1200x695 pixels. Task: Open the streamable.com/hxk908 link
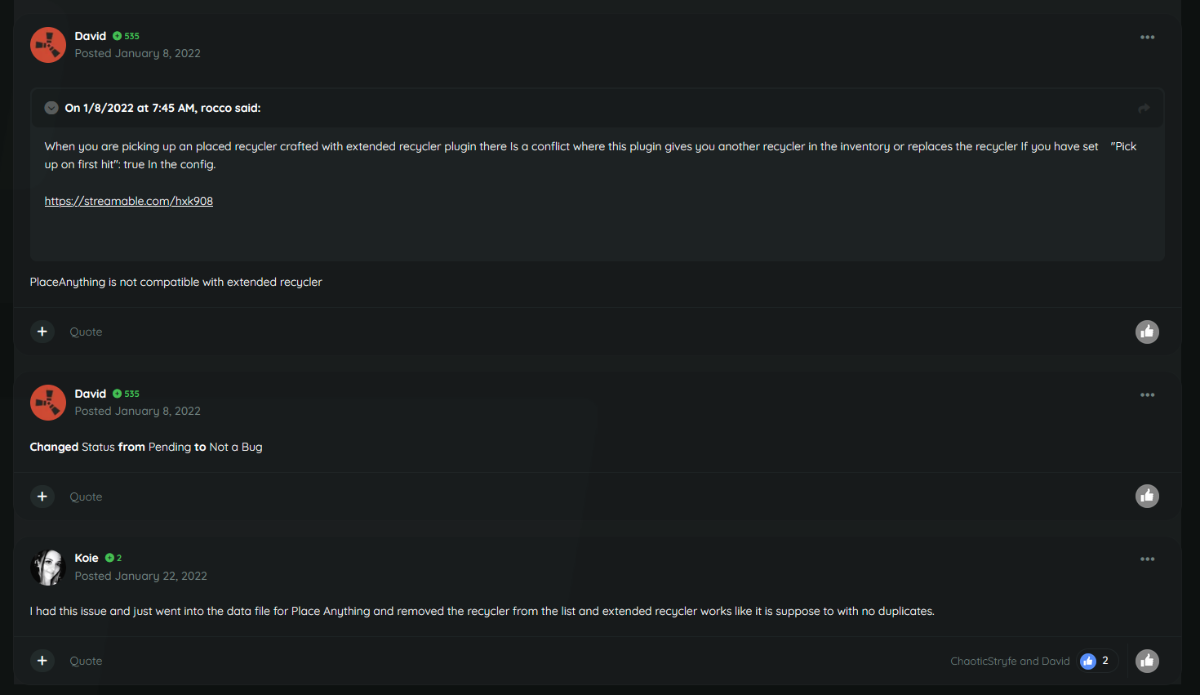[129, 201]
